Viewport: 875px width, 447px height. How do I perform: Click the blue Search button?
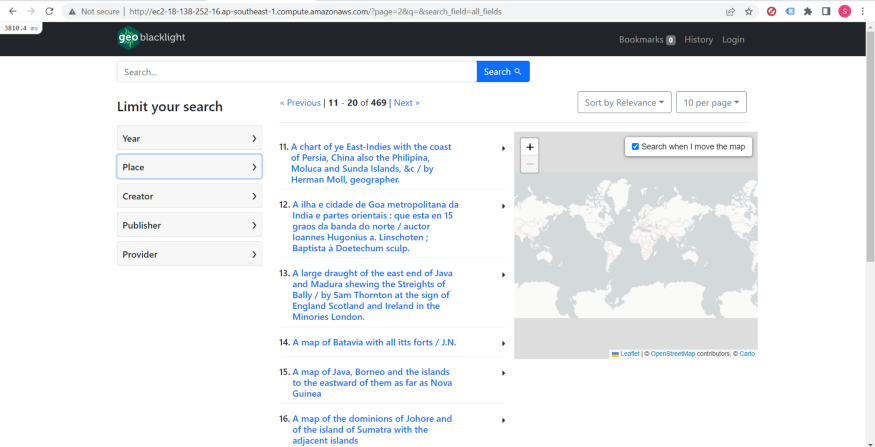tap(503, 71)
